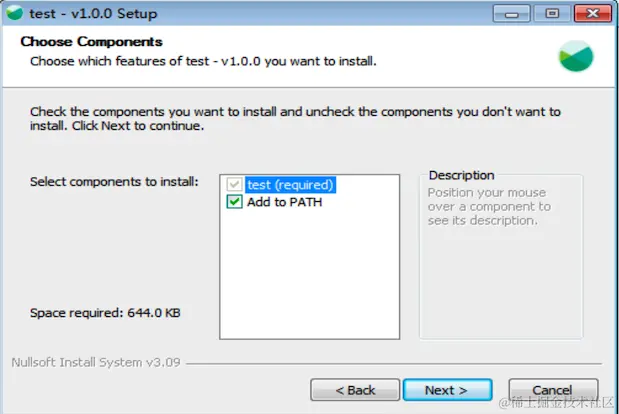619x414 pixels.
Task: Maximize the Setup window
Action: pyautogui.click(x=552, y=14)
